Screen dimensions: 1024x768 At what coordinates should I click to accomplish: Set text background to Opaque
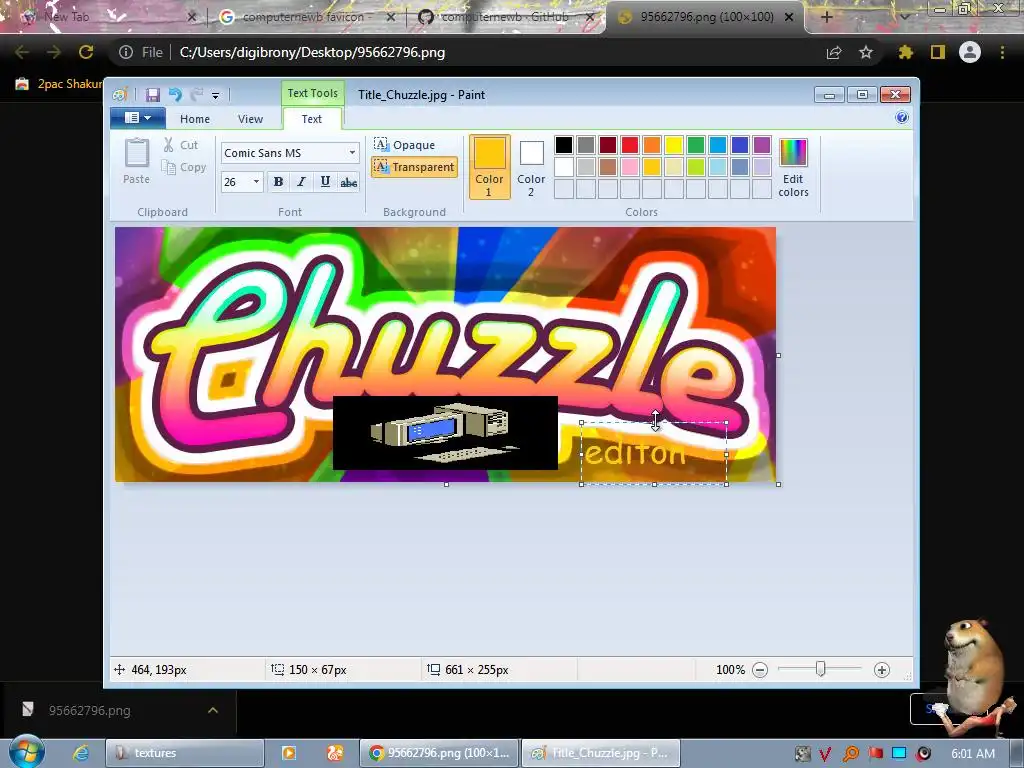(405, 145)
